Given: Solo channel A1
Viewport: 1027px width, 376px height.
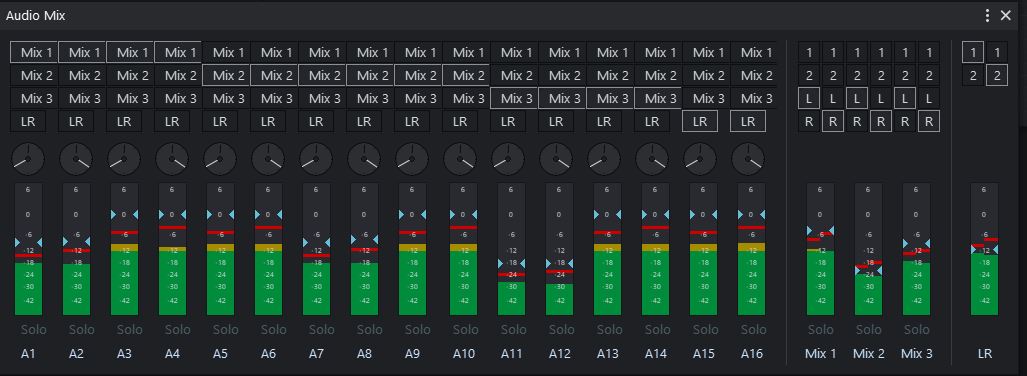Looking at the screenshot, I should click(x=33, y=329).
